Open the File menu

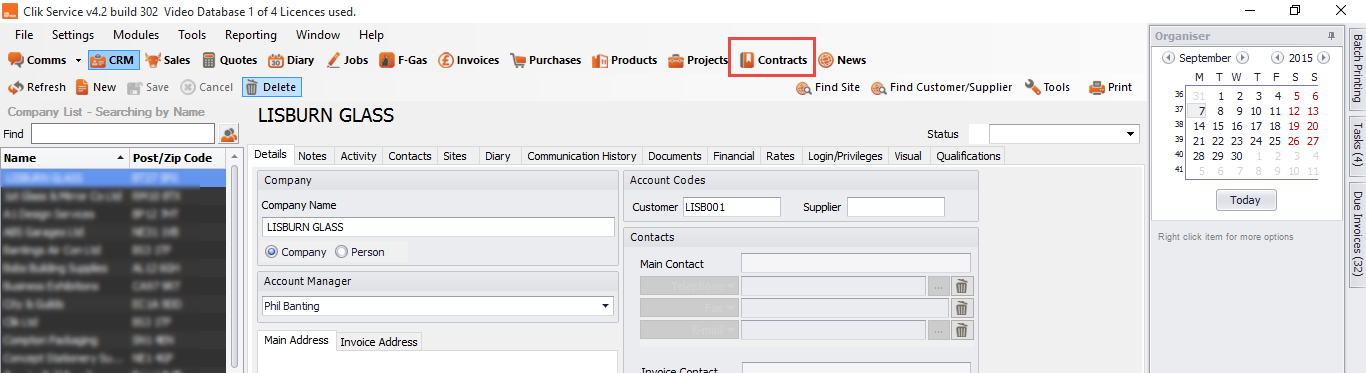(24, 35)
